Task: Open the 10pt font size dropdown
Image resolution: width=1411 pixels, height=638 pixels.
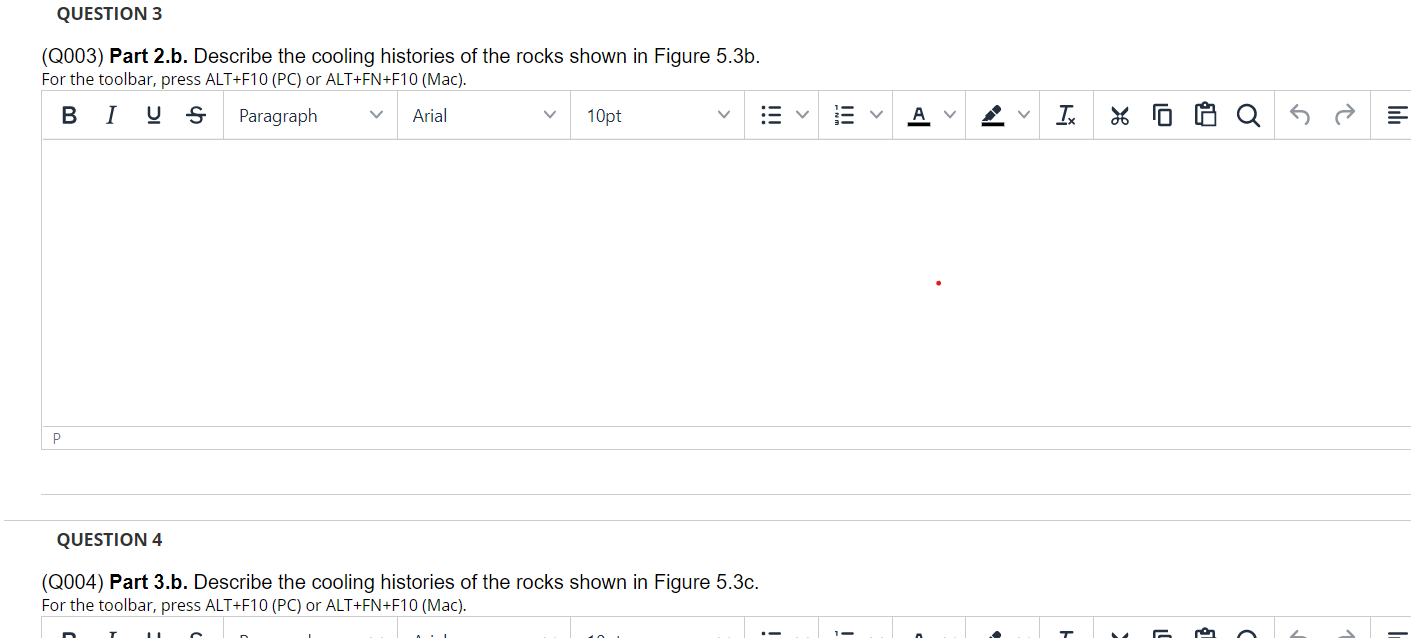Action: coord(657,115)
